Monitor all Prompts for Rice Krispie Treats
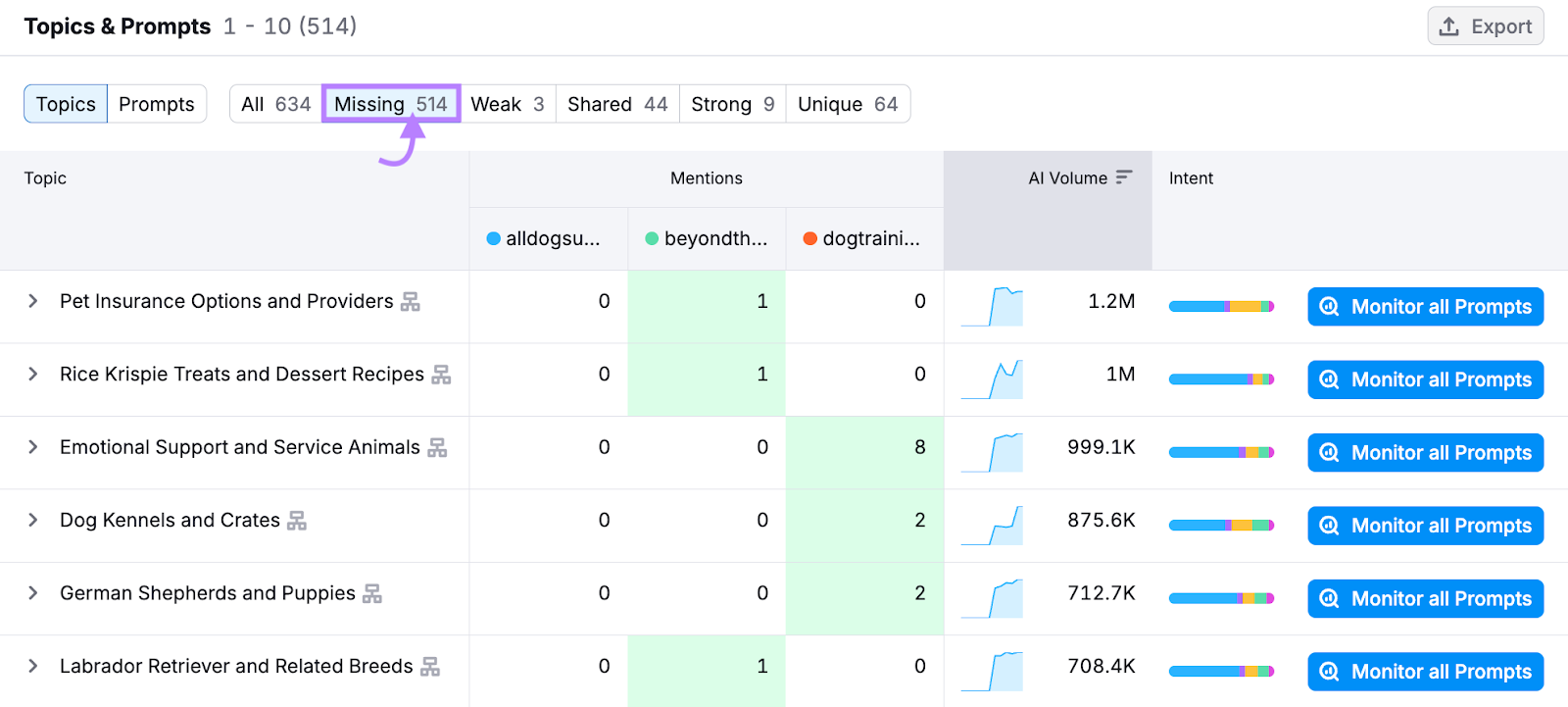The width and height of the screenshot is (1568, 707). pyautogui.click(x=1426, y=379)
